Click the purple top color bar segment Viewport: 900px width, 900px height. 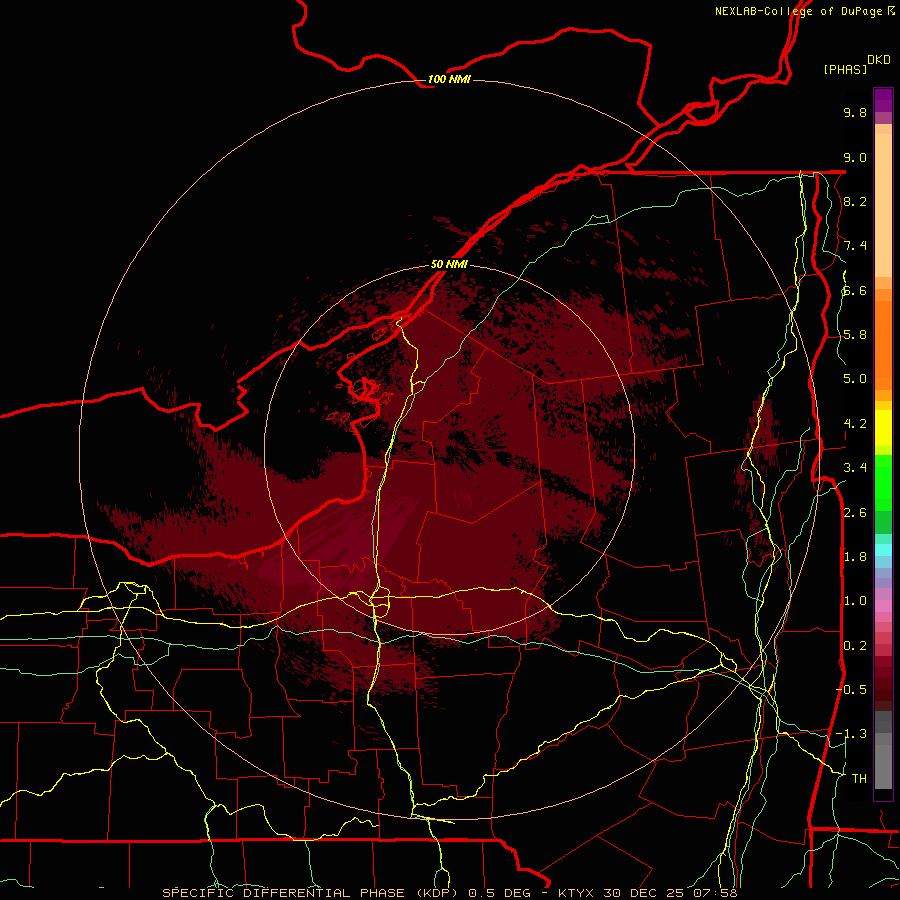[883, 100]
